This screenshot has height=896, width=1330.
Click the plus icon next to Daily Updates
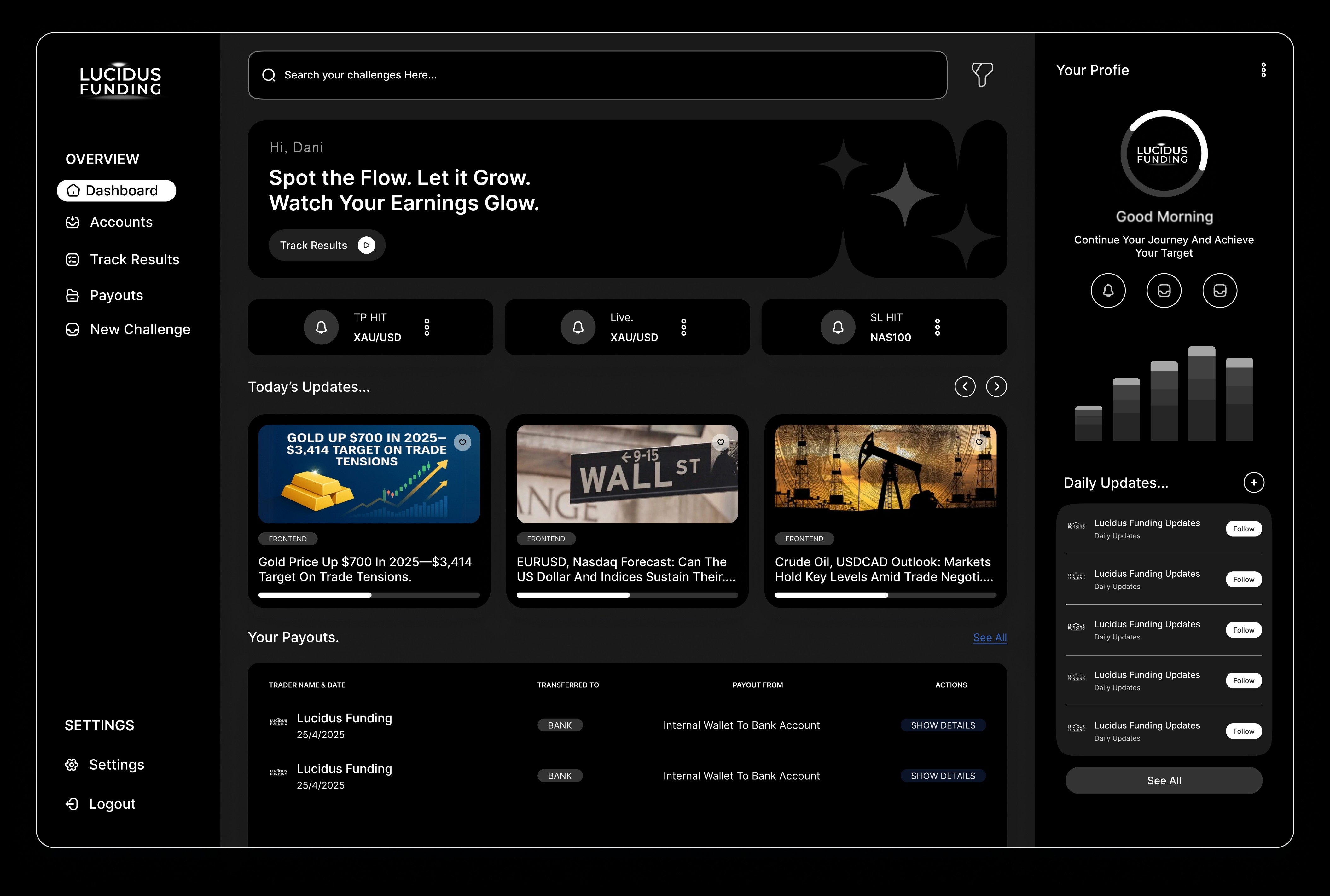[x=1253, y=482]
